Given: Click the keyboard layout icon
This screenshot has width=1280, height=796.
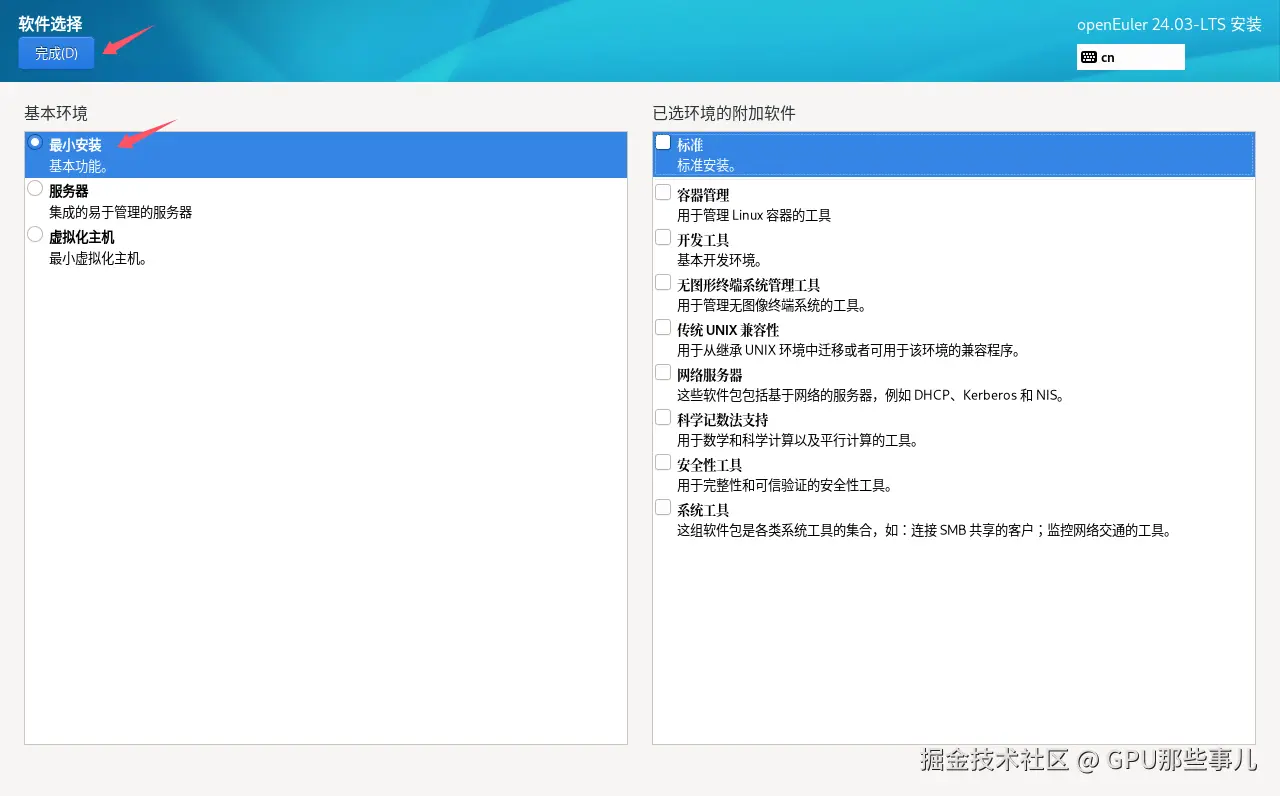Looking at the screenshot, I should pos(1091,57).
